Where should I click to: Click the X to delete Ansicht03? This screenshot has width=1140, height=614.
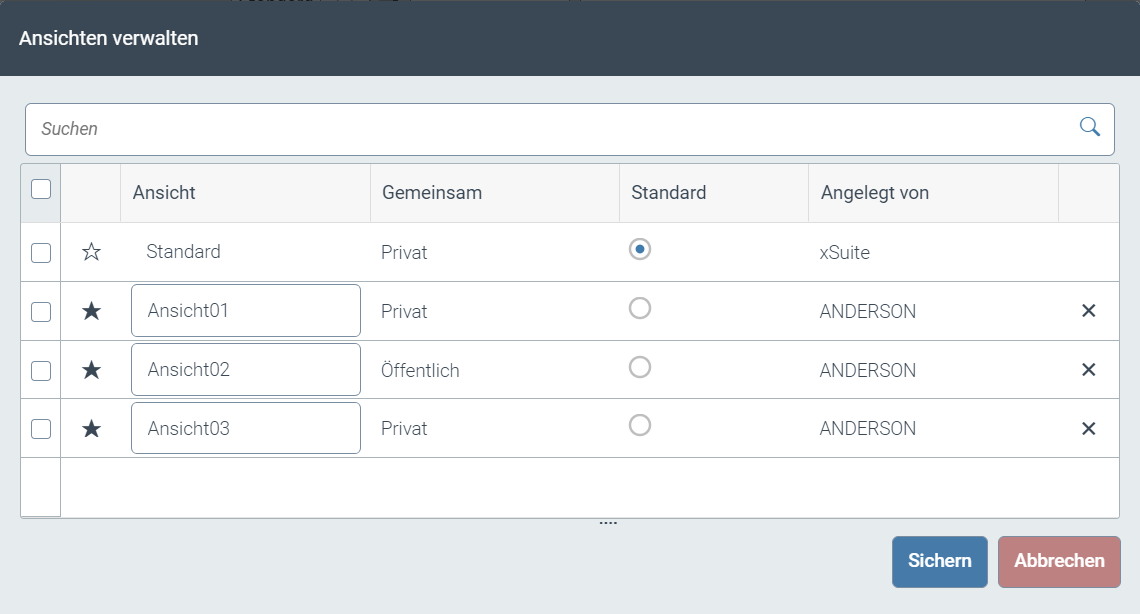pyautogui.click(x=1089, y=428)
